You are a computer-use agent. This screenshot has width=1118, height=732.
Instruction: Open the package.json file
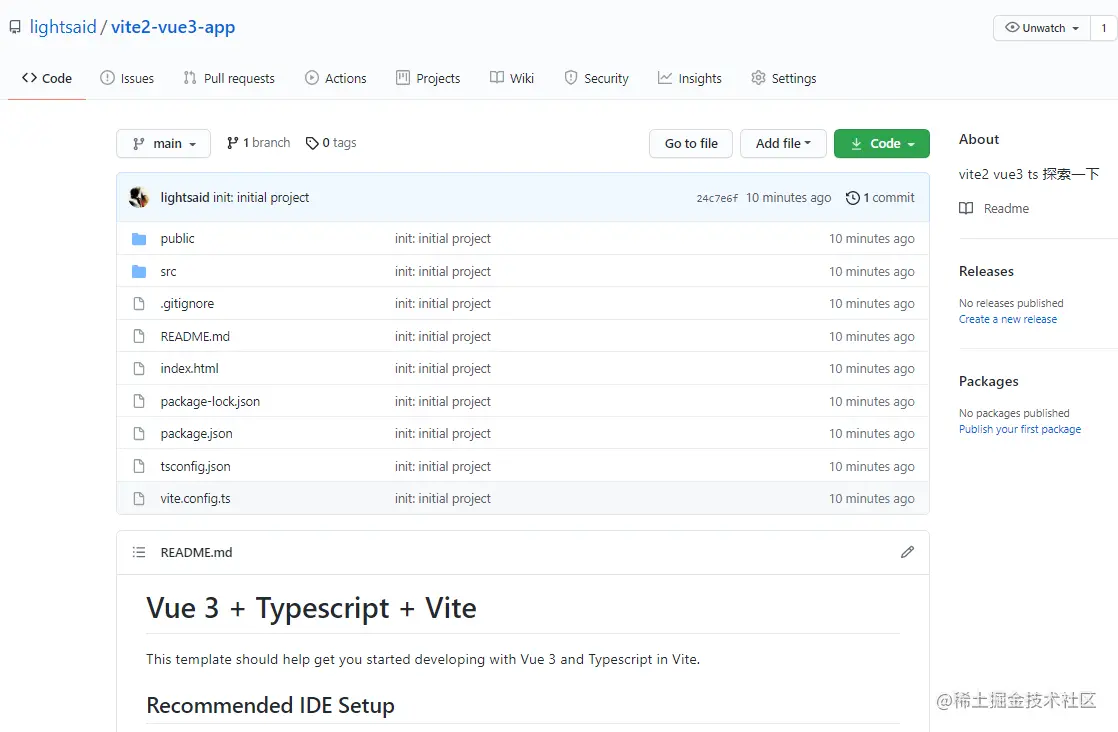coord(196,433)
